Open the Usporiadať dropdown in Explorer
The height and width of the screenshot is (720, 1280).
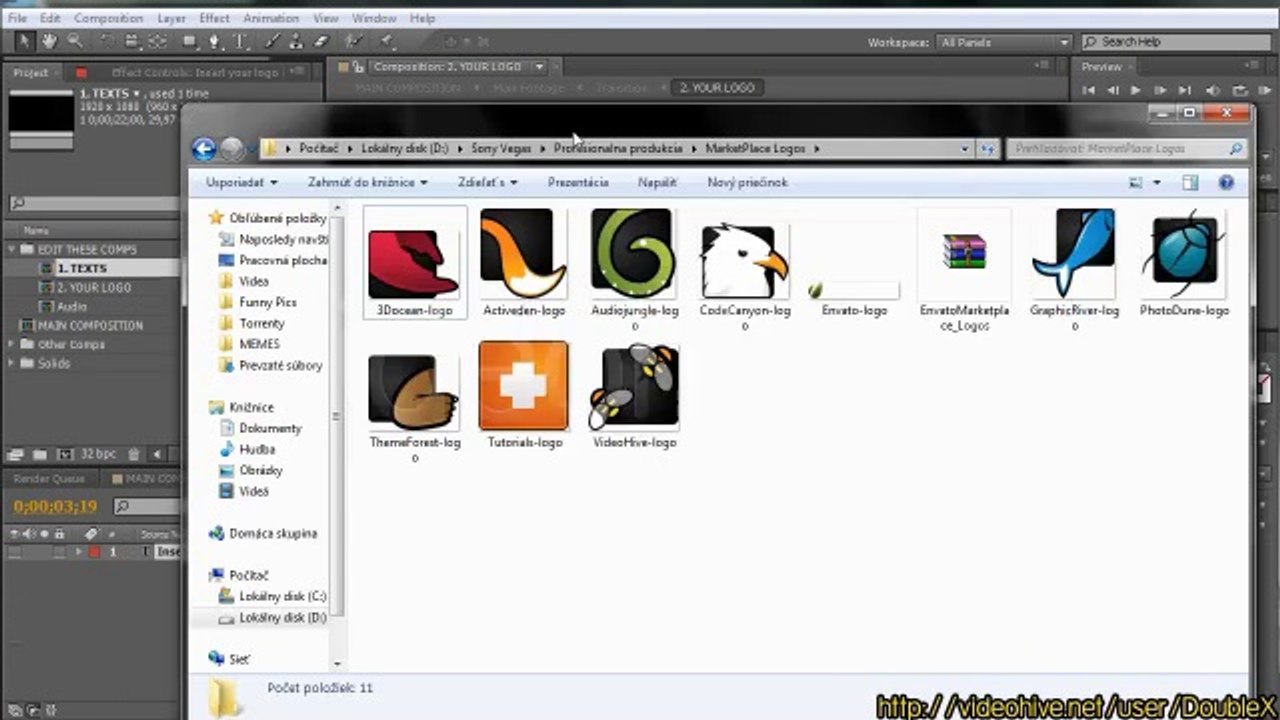(242, 182)
